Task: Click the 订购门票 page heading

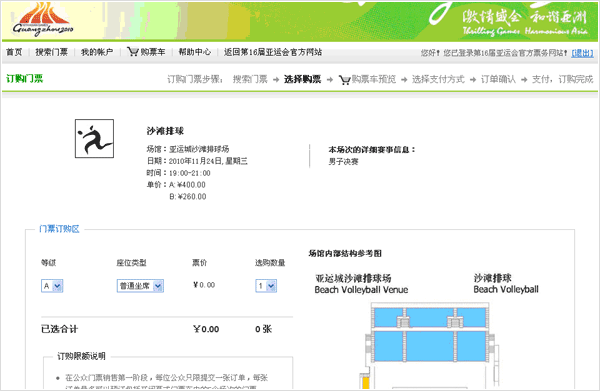Action: [x=24, y=79]
